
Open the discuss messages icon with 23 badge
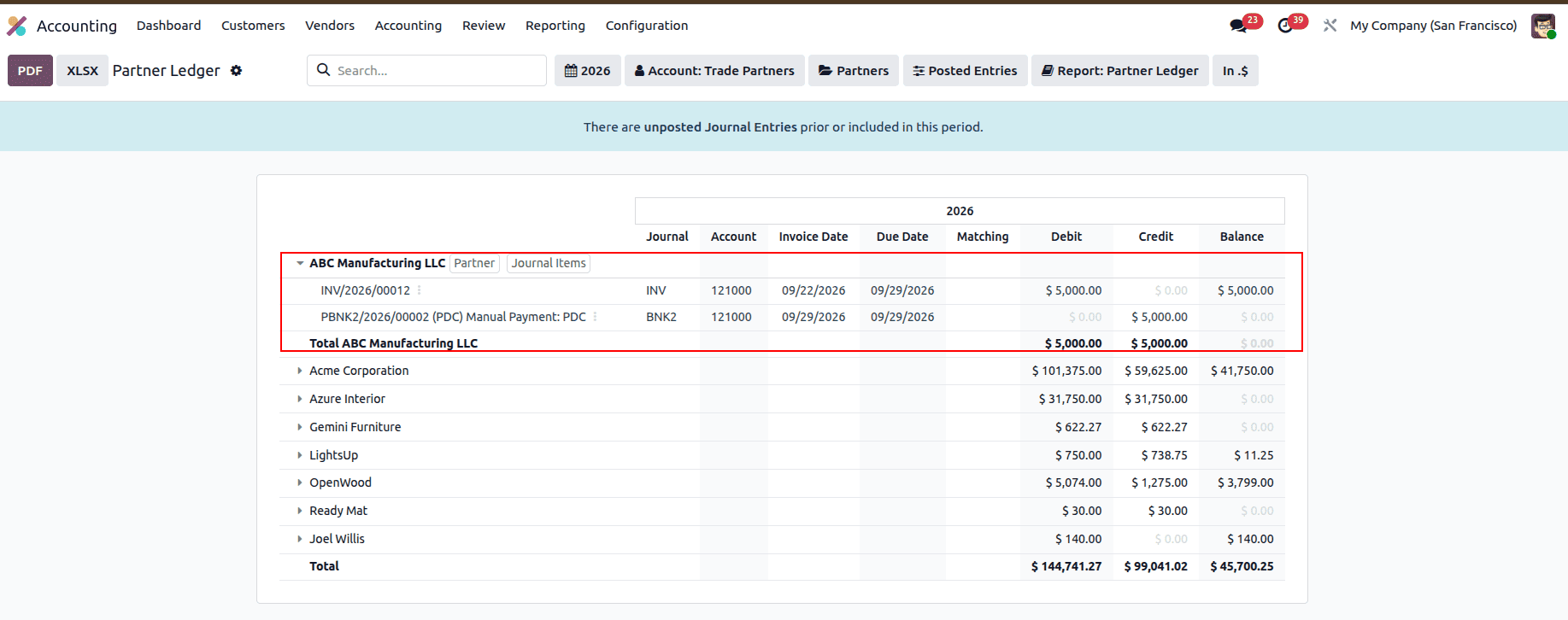click(1238, 26)
